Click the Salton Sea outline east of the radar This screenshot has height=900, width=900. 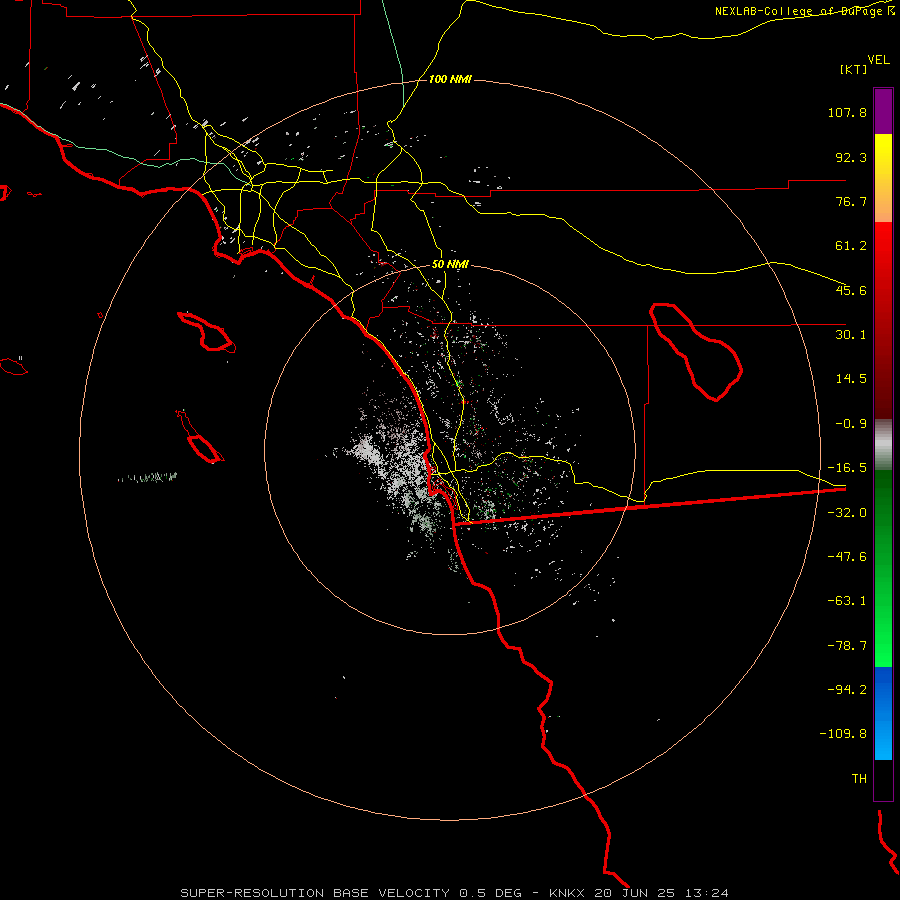(696, 351)
